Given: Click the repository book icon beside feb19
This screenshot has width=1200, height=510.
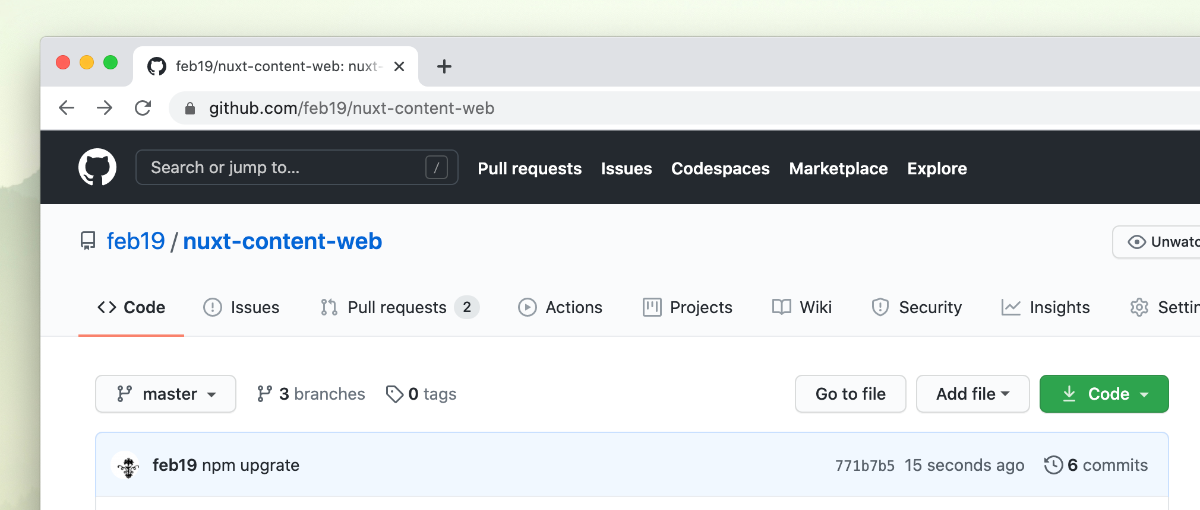Looking at the screenshot, I should [x=88, y=241].
